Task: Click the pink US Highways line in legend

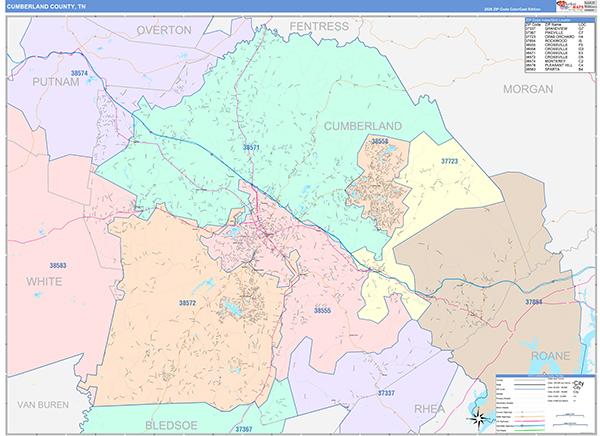Action: tap(530, 421)
